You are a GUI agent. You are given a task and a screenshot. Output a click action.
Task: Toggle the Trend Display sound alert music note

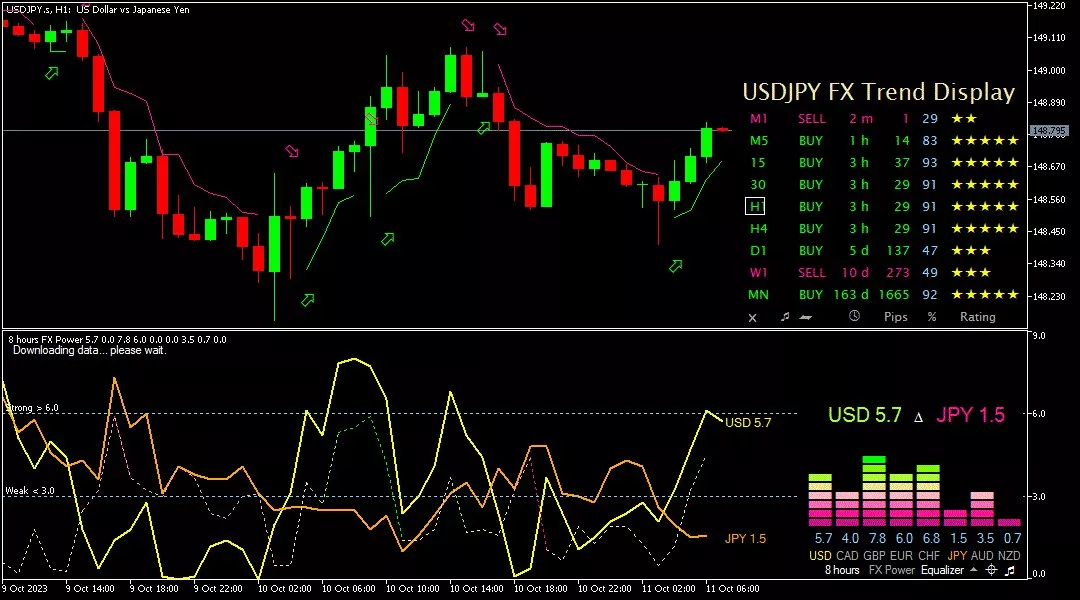(x=785, y=317)
